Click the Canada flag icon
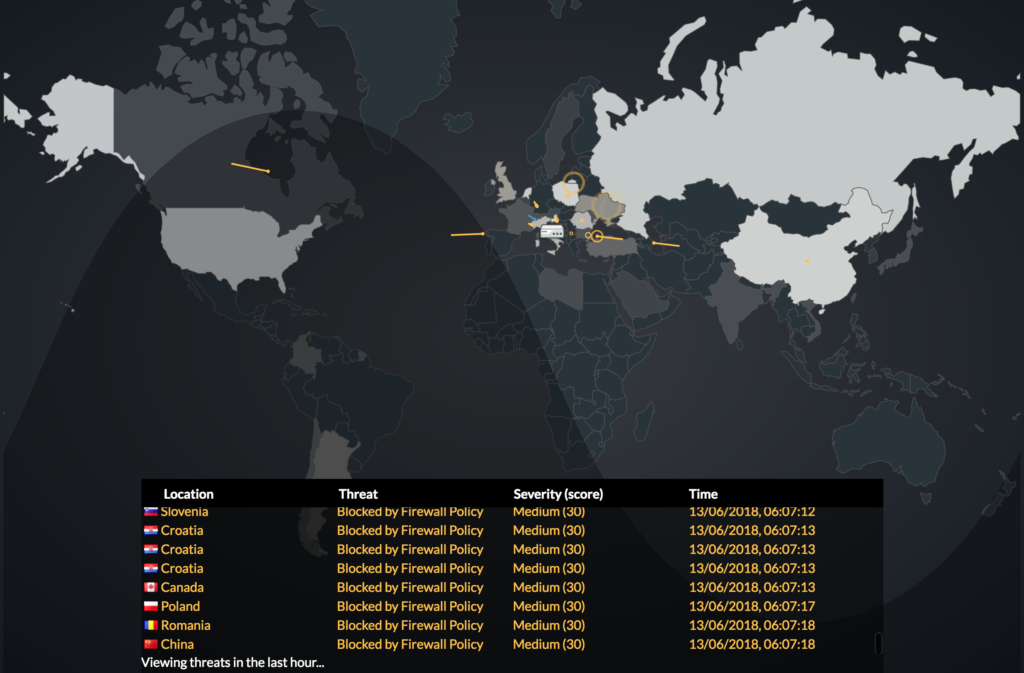The image size is (1024, 673). (151, 587)
